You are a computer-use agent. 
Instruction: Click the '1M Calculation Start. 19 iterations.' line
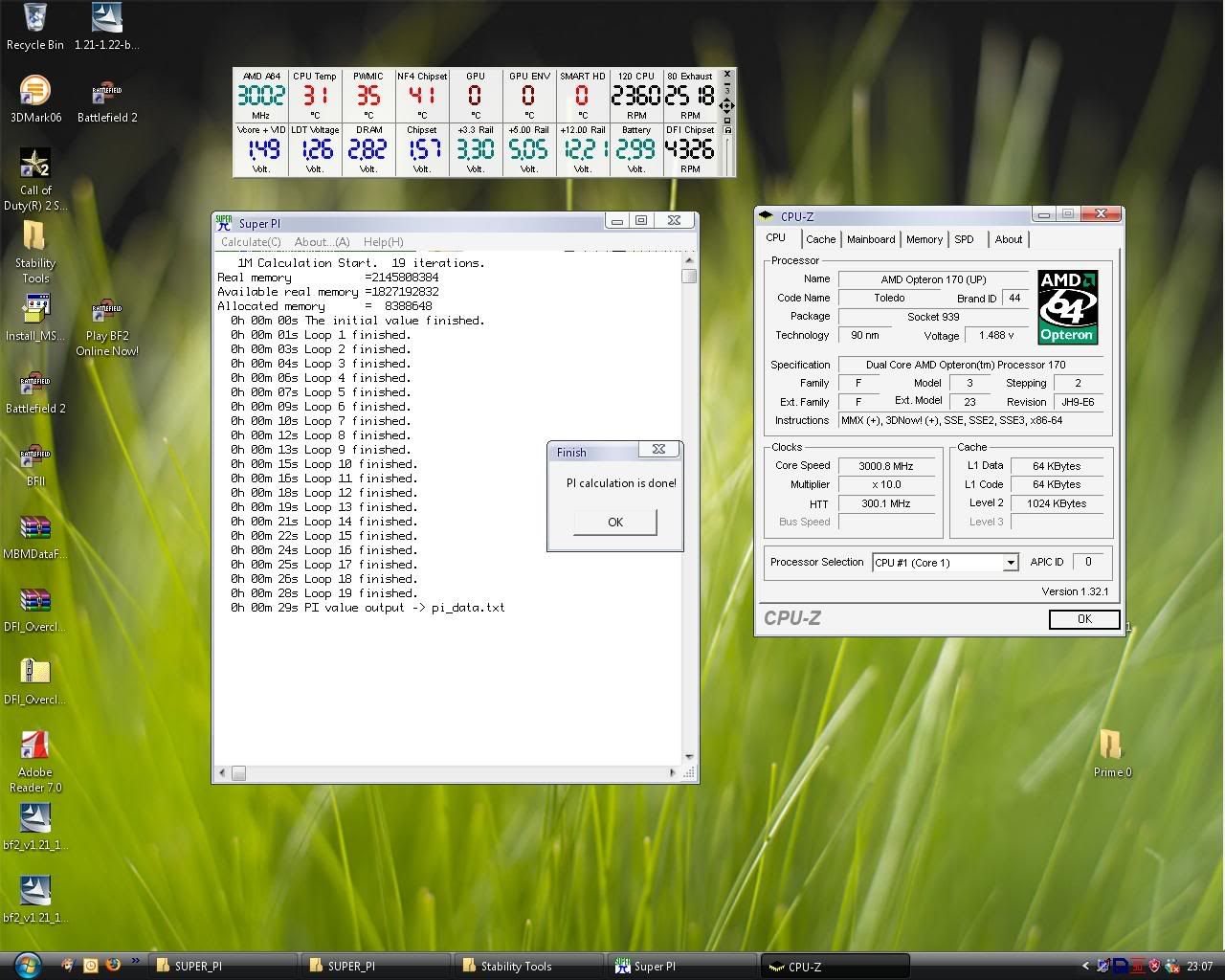(361, 263)
